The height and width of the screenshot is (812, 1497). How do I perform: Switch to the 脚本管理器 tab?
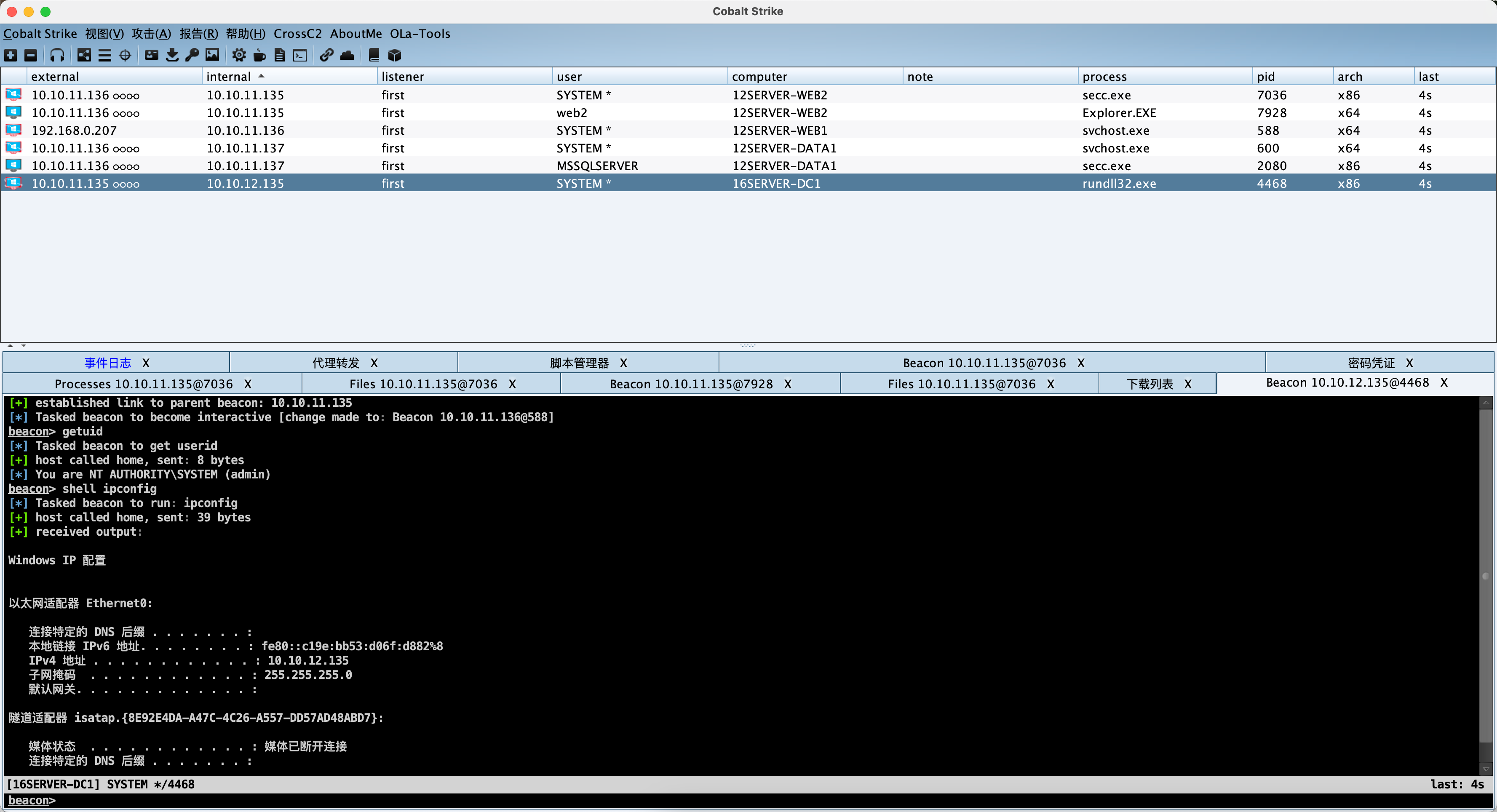click(579, 363)
